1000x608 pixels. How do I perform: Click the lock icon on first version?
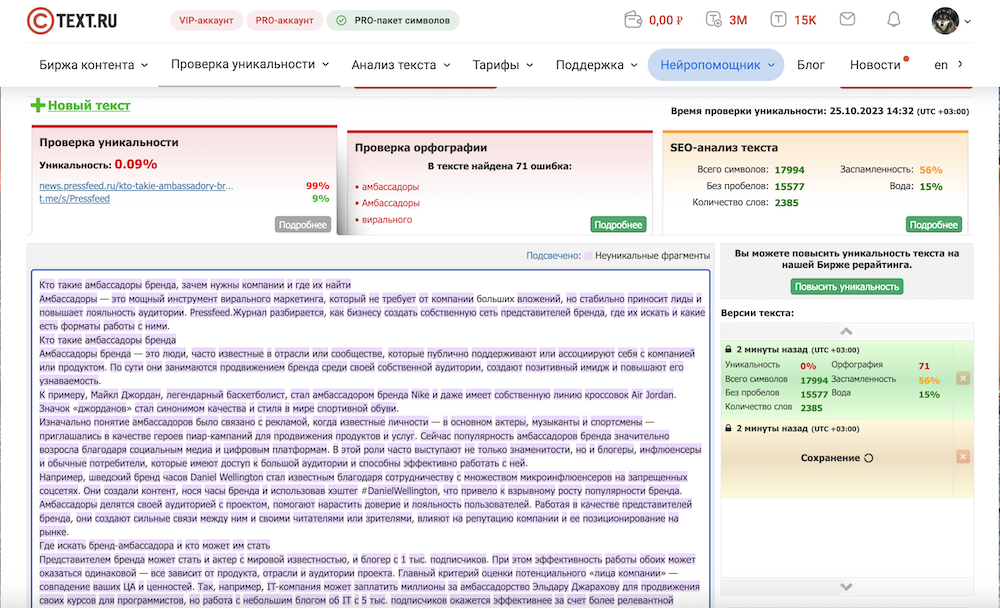(728, 350)
